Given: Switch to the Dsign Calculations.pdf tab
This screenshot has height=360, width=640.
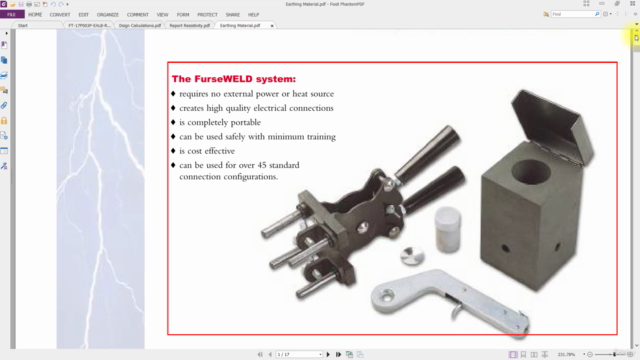Looking at the screenshot, I should click(140, 25).
